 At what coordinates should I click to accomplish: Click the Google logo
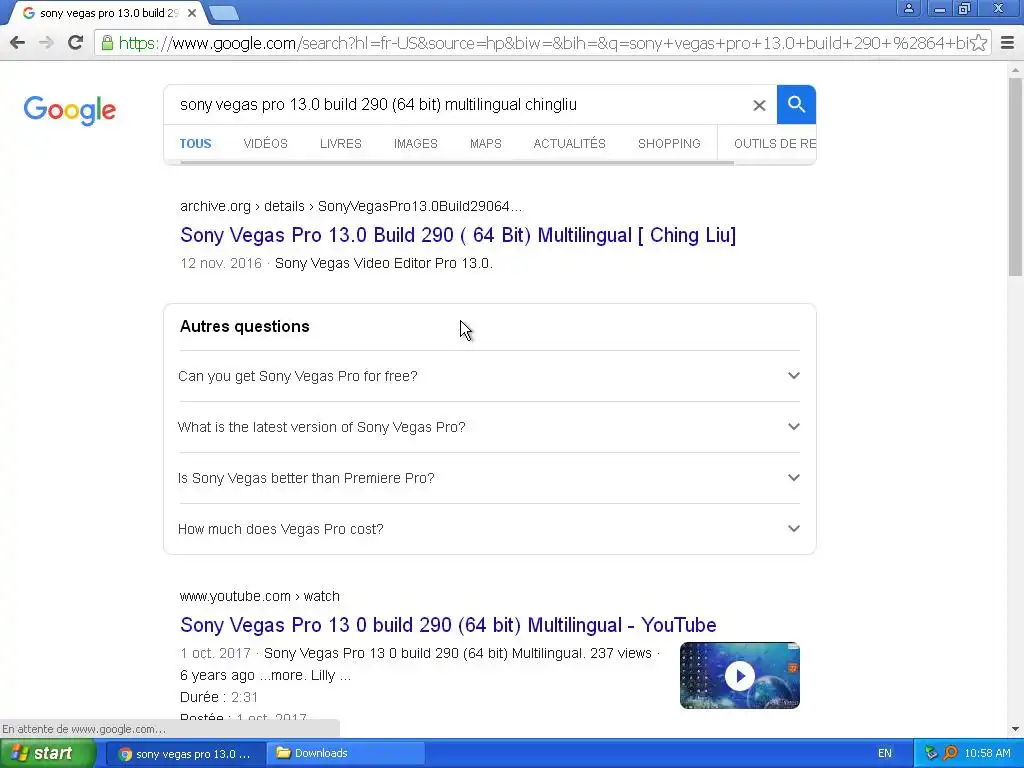(x=70, y=110)
